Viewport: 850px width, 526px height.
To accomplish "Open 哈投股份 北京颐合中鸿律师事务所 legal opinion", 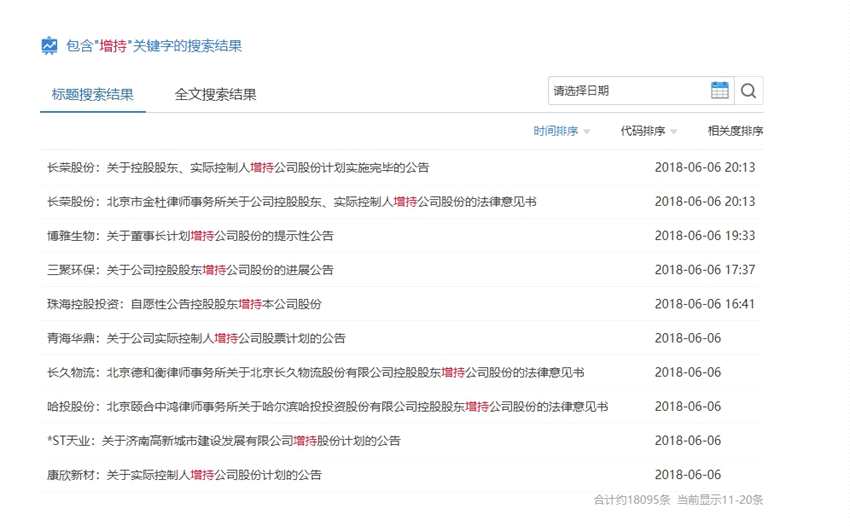I will 327,407.
